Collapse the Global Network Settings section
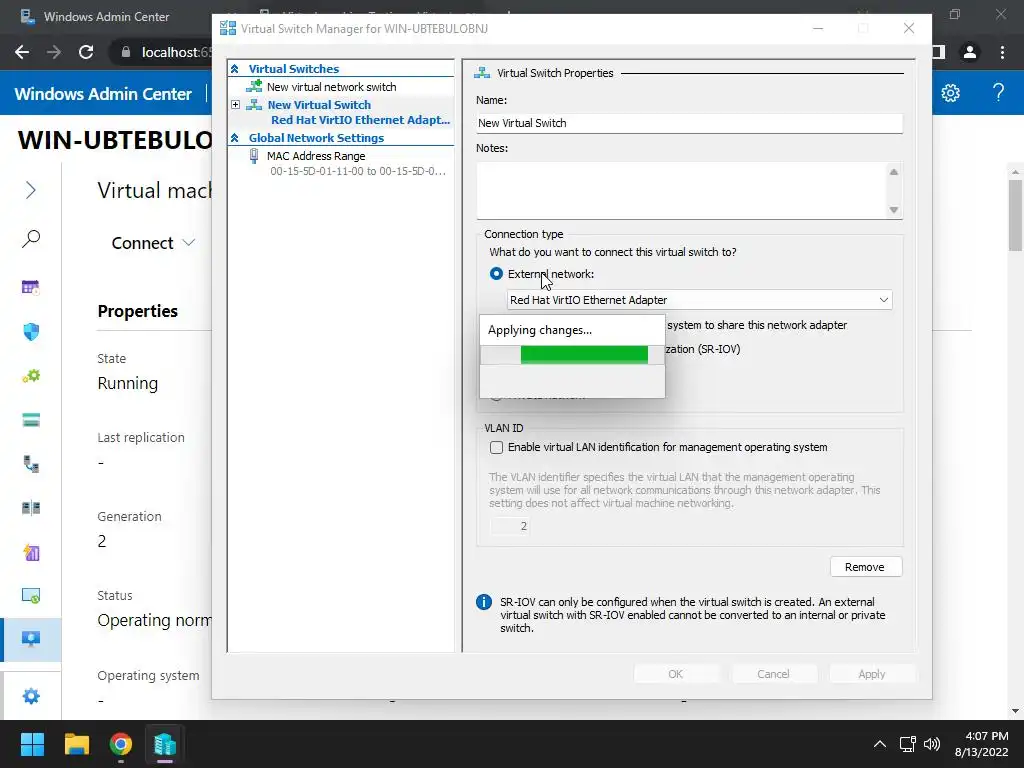The image size is (1024, 768). click(x=234, y=138)
